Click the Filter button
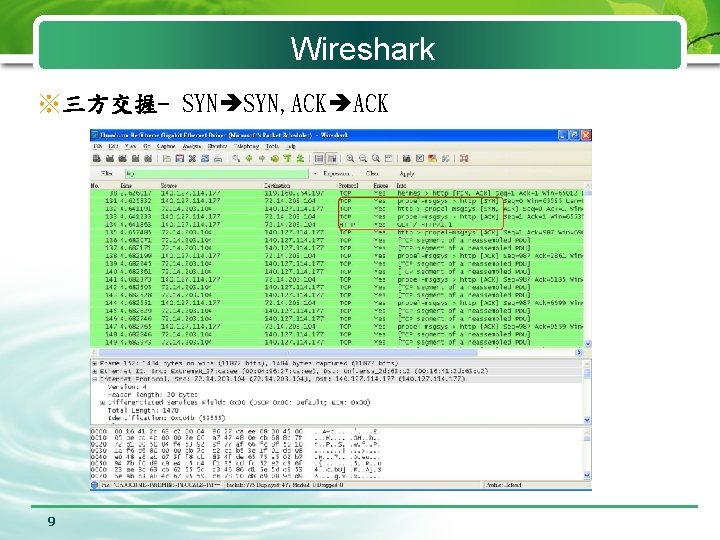Image resolution: width=720 pixels, height=540 pixels. pyautogui.click(x=107, y=174)
